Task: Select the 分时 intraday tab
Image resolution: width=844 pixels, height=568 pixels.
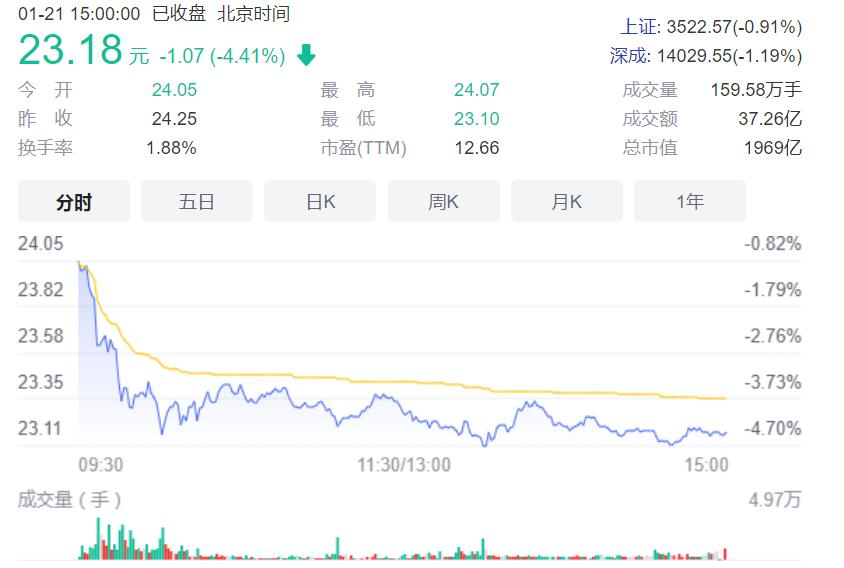Action: 74,201
